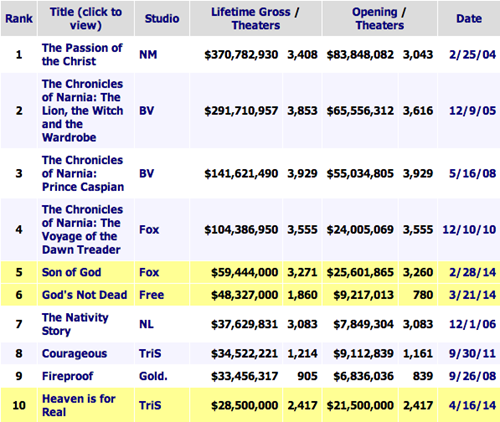Open the Courageous title link
500x422 pixels.
click(74, 354)
